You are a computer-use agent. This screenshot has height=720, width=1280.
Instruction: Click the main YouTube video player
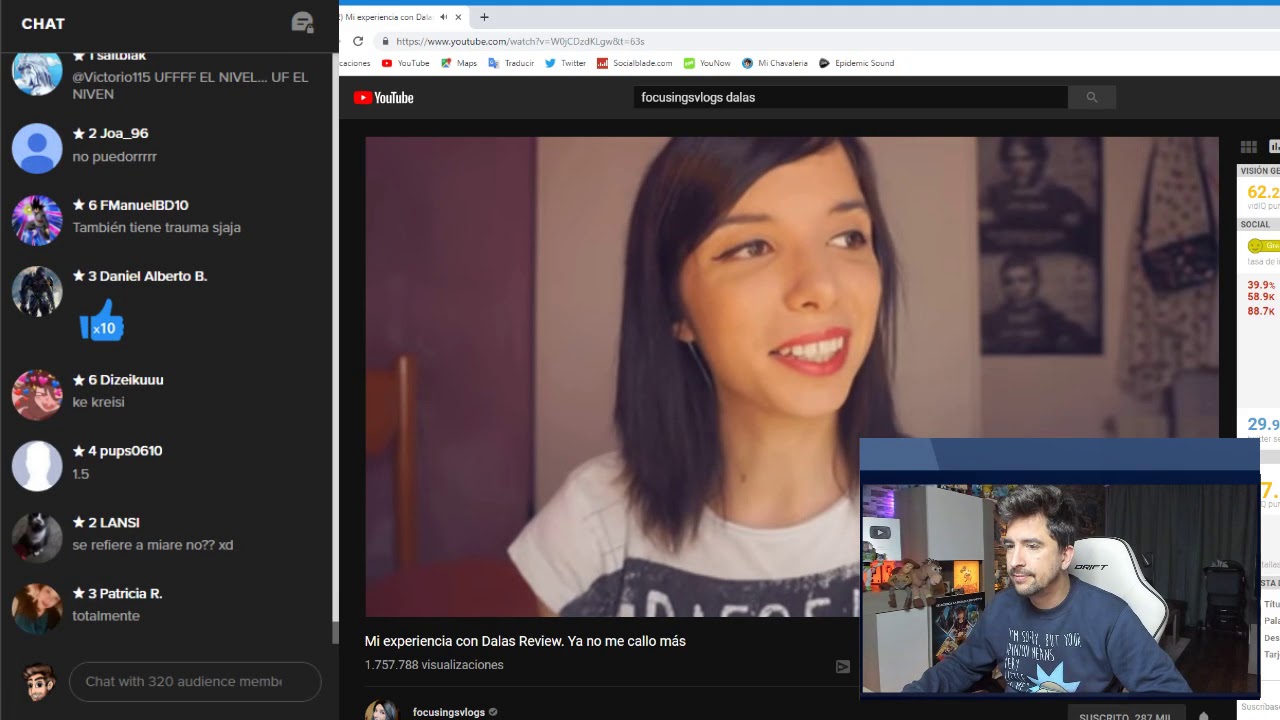(x=791, y=376)
